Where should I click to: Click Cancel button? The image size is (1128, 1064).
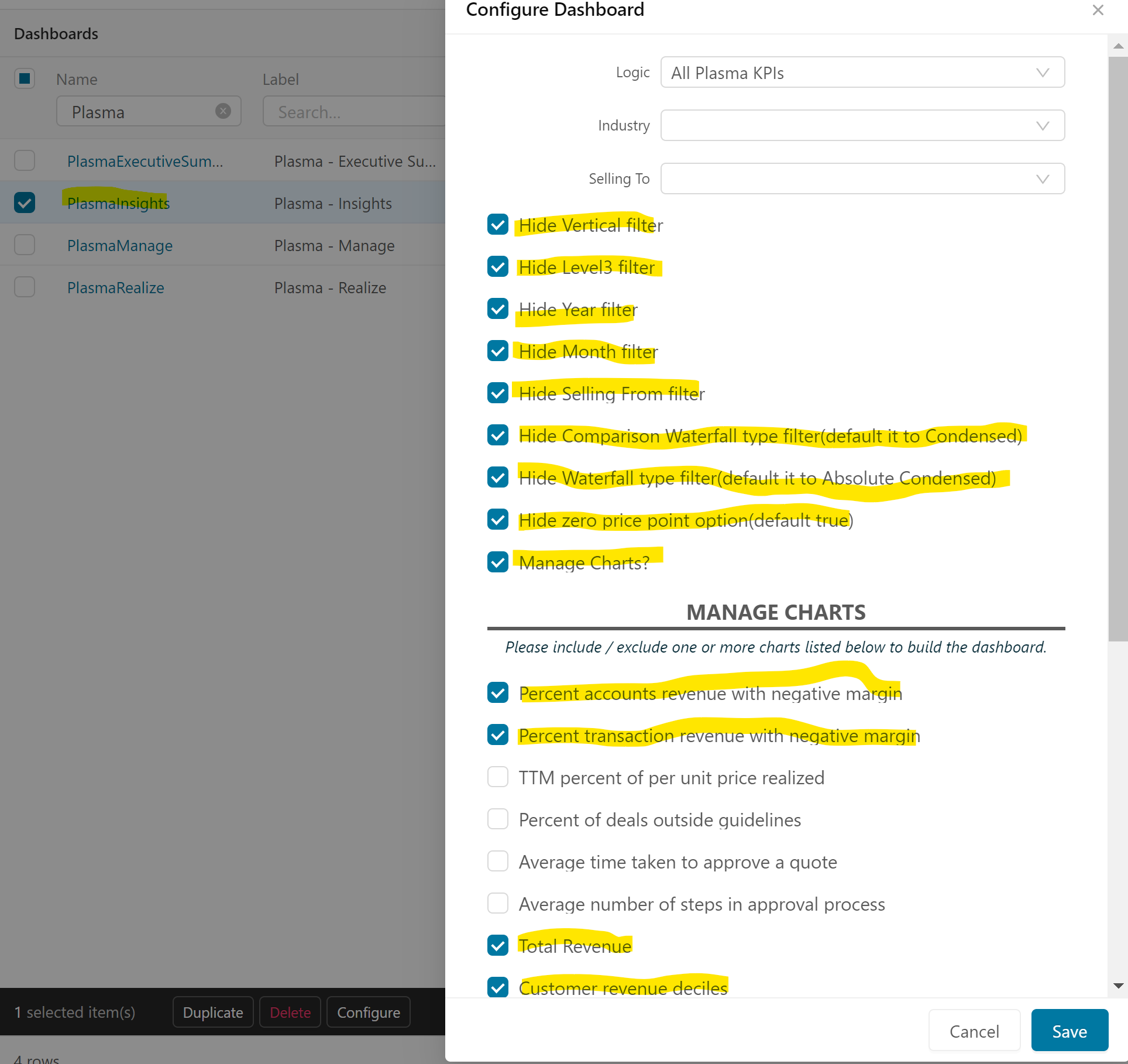[974, 1031]
